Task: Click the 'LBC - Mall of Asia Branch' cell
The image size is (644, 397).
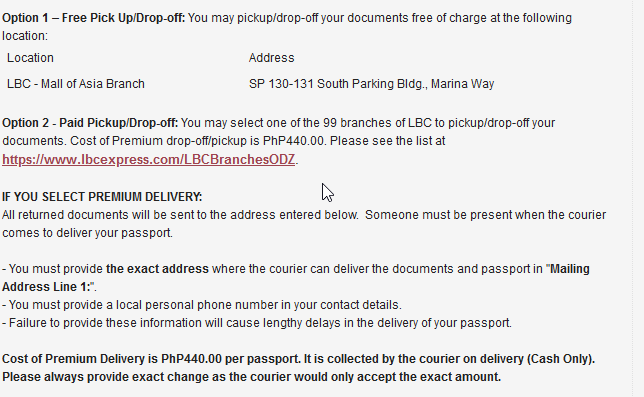Action: 76,84
